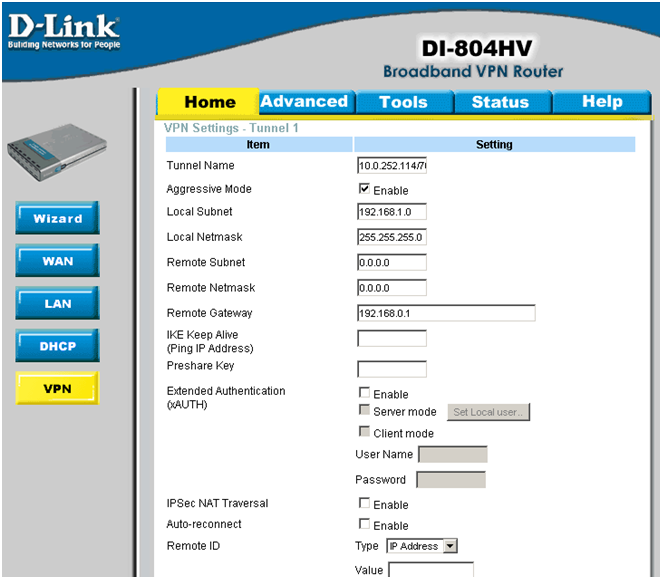Focus the Preshare Key field
Screen dimensions: 662x579
[x=392, y=369]
